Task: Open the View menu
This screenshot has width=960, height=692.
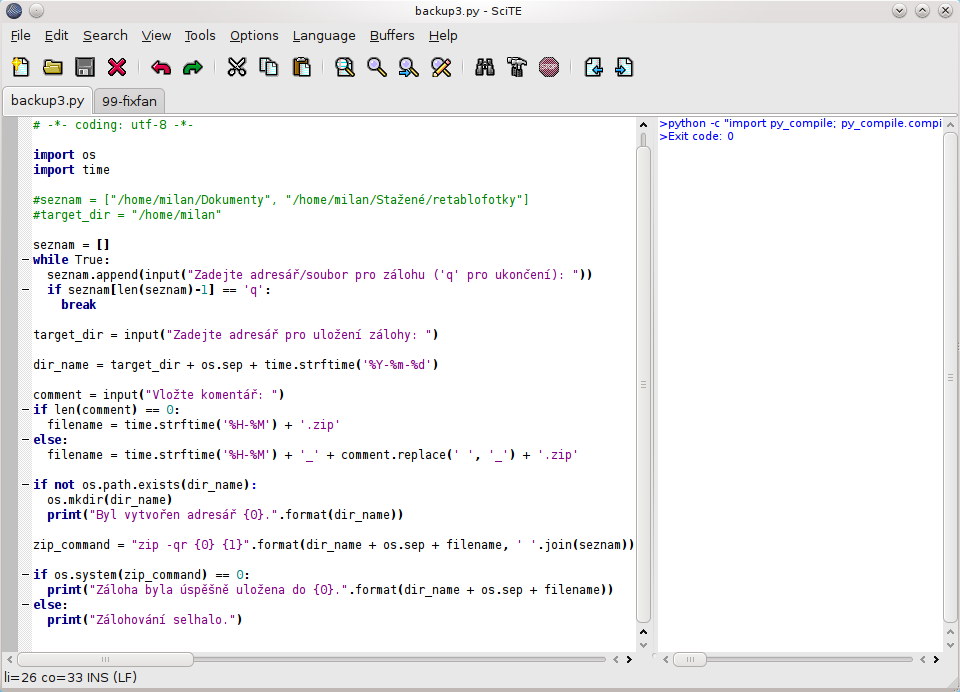Action: tap(156, 36)
